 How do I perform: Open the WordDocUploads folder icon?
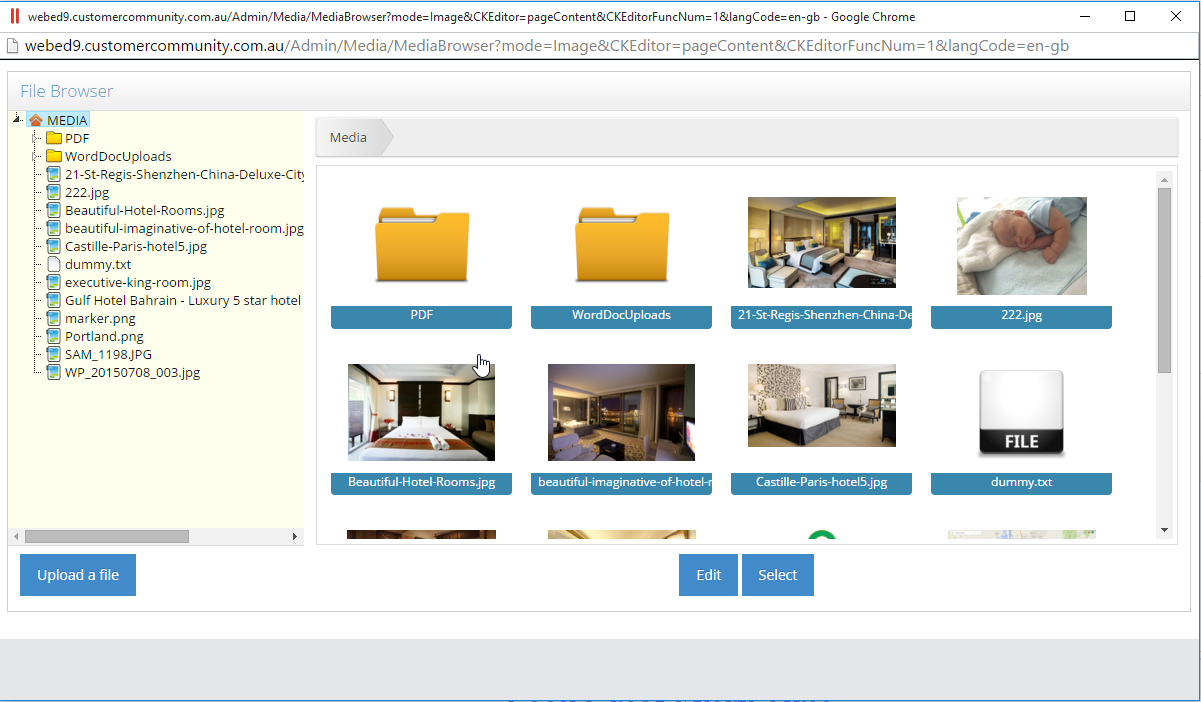[x=621, y=242]
